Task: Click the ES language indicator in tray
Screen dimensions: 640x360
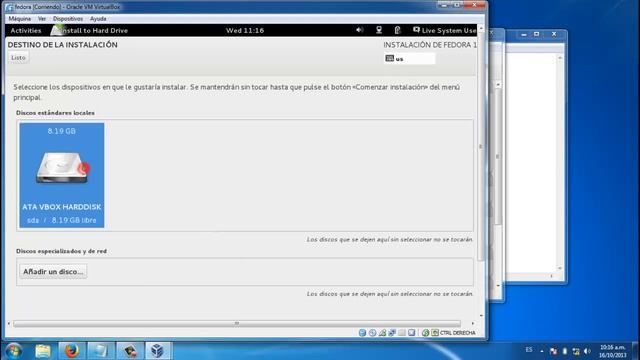Action: point(529,350)
